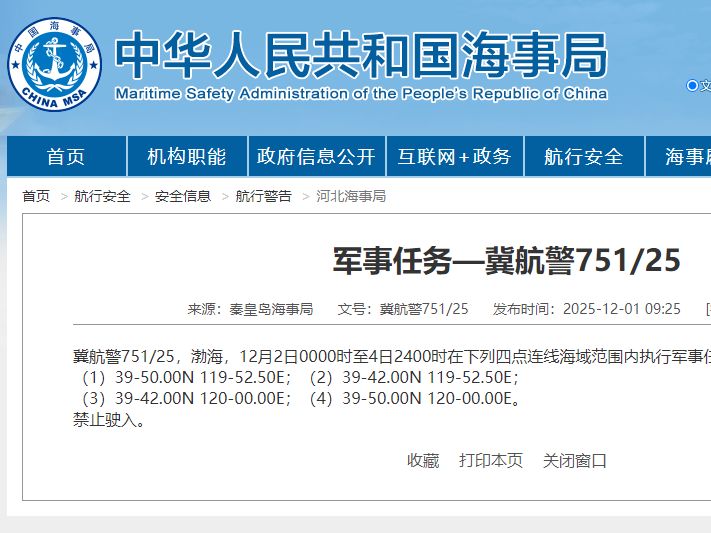
Task: Click 河北海事局 in the breadcrumb
Action: coord(351,196)
